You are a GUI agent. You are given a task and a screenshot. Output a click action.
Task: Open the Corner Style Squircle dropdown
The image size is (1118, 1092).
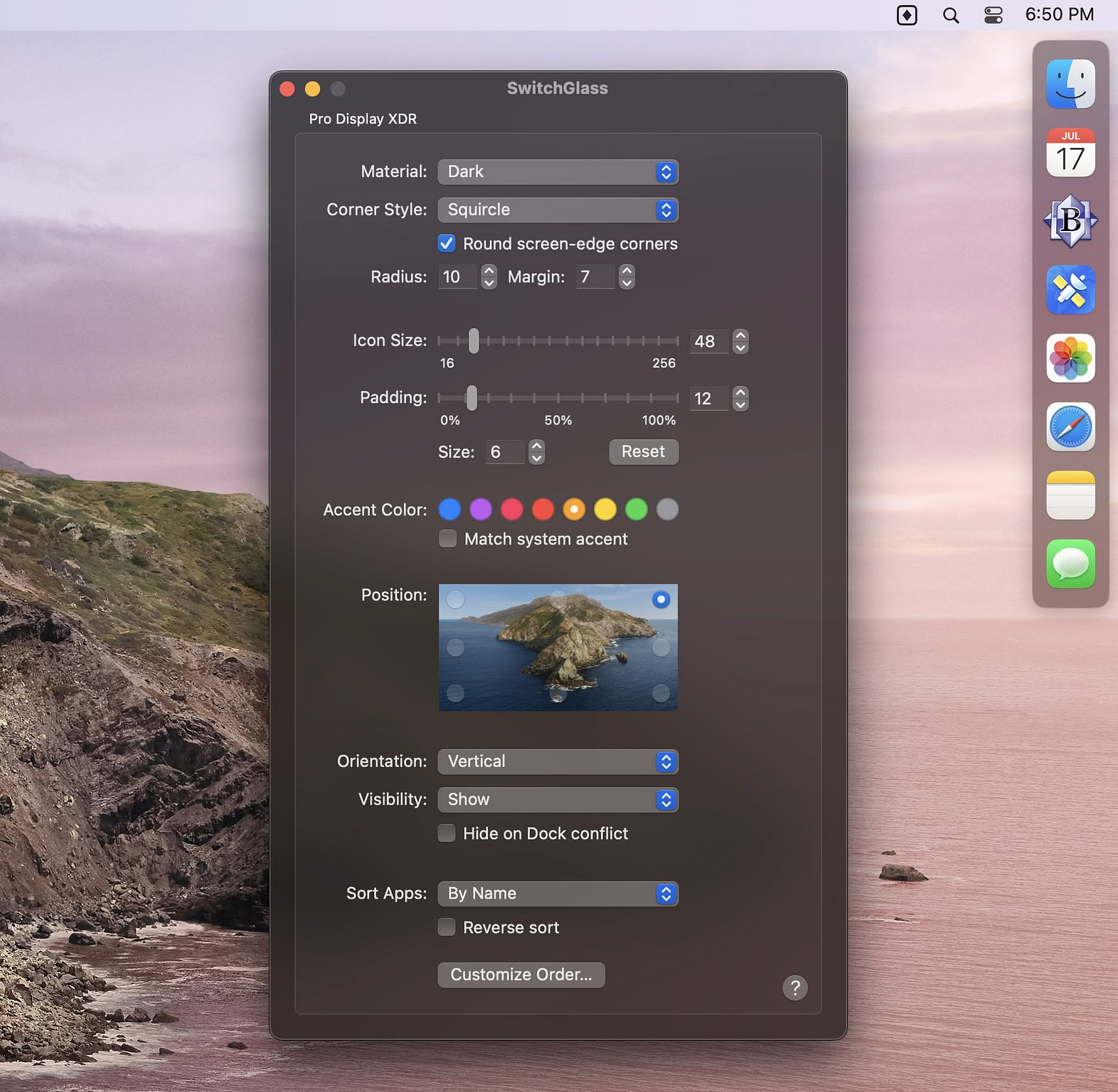point(558,210)
